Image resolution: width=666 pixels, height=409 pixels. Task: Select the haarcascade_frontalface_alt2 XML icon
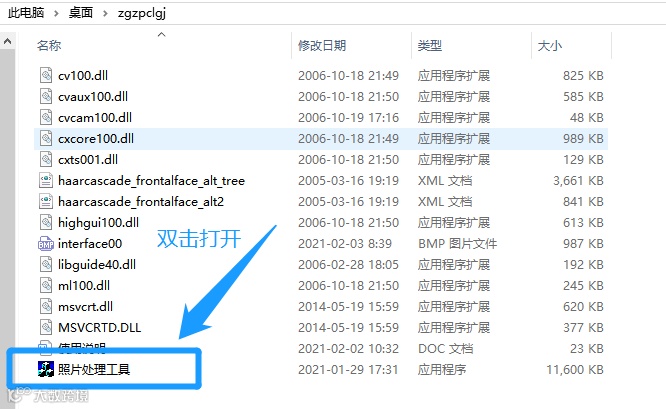pyautogui.click(x=46, y=201)
